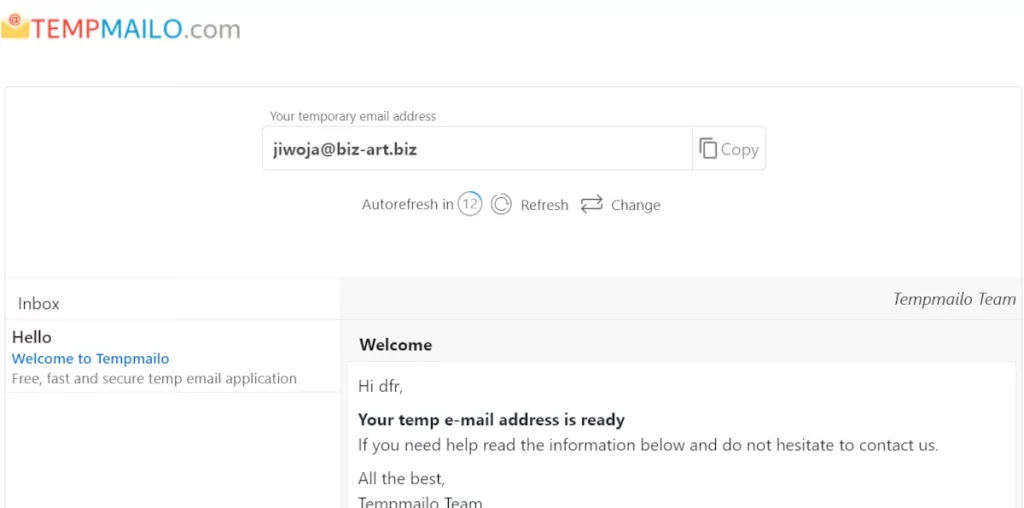The image size is (1024, 508).
Task: Click the 'Your temp e-mail address is ready' line
Action: tap(491, 420)
